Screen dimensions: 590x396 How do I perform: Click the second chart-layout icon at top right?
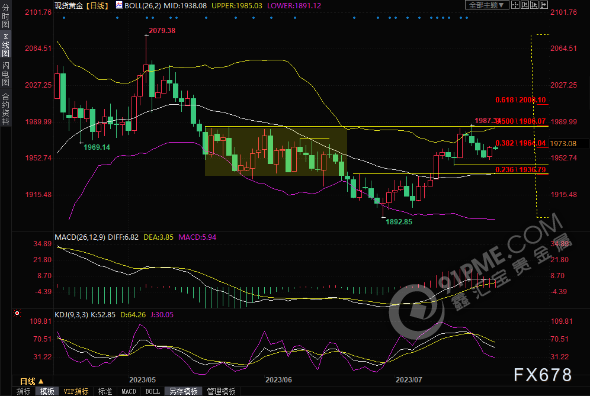pos(525,5)
